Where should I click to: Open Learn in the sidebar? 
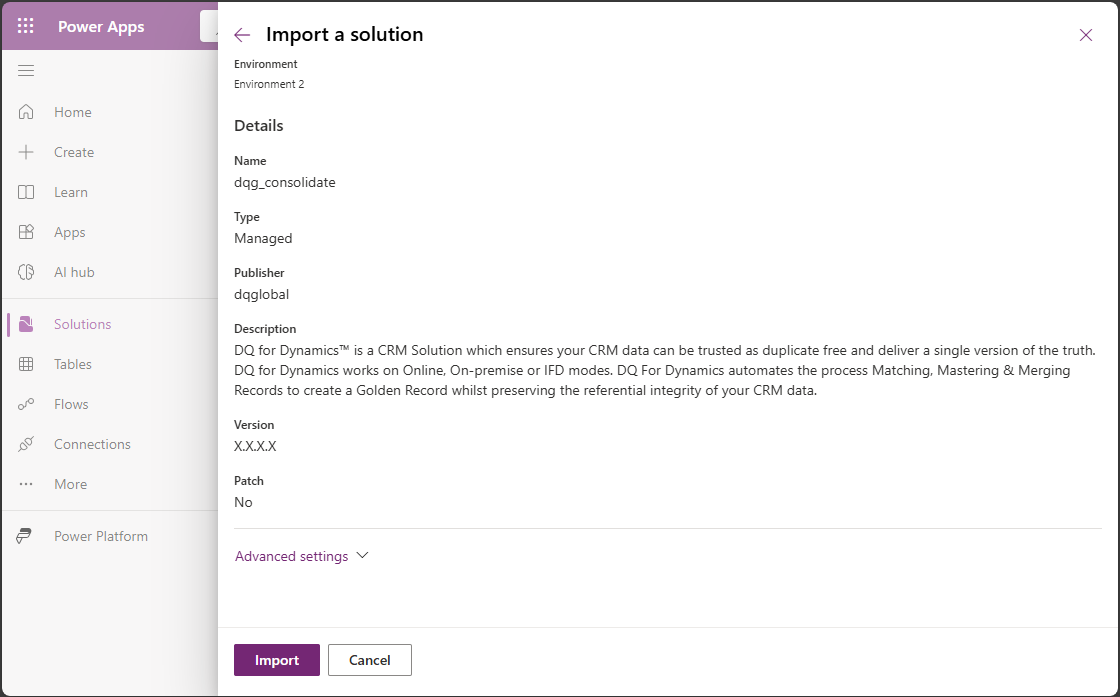pos(71,192)
